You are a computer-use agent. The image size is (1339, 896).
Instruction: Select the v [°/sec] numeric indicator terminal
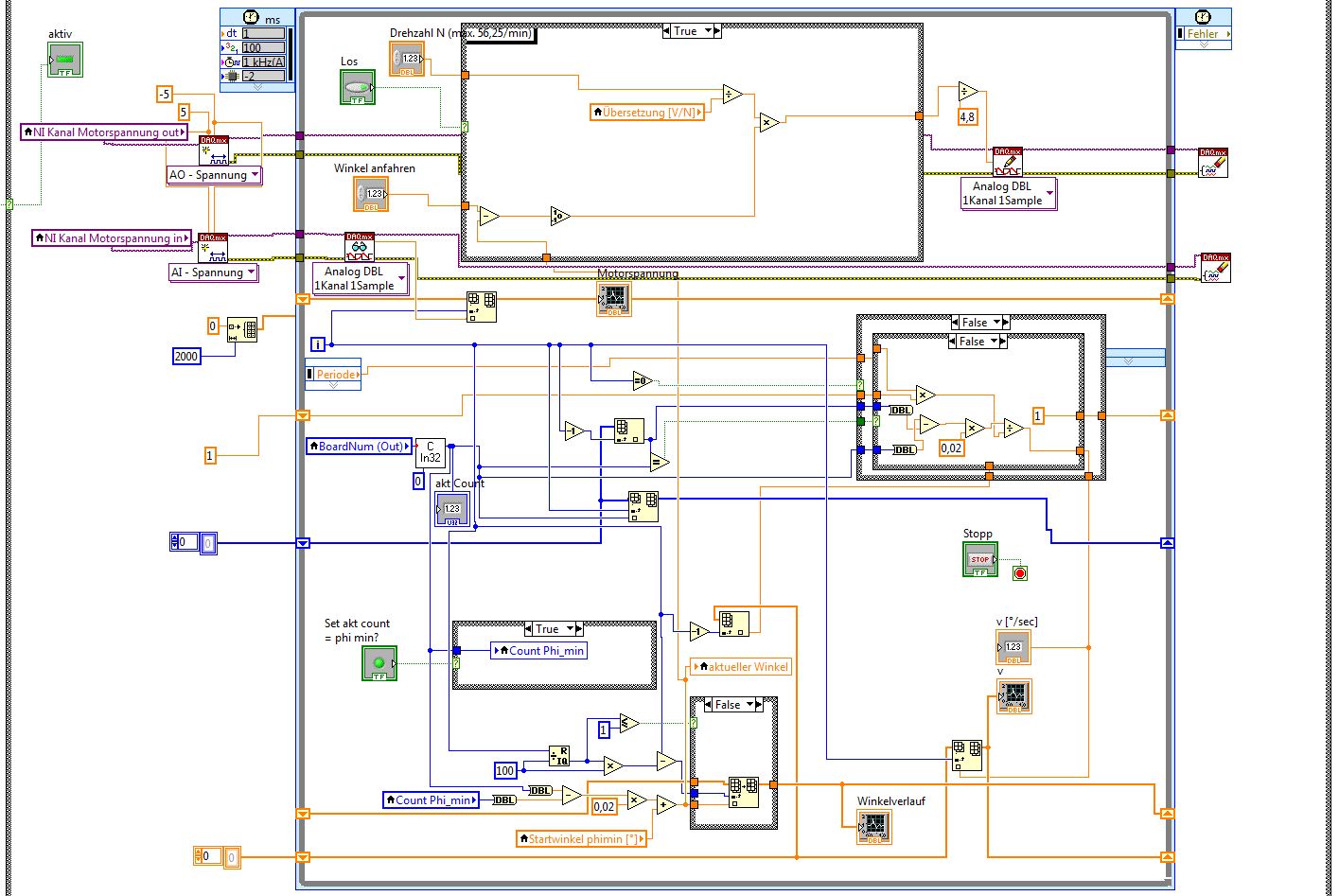[x=1013, y=647]
